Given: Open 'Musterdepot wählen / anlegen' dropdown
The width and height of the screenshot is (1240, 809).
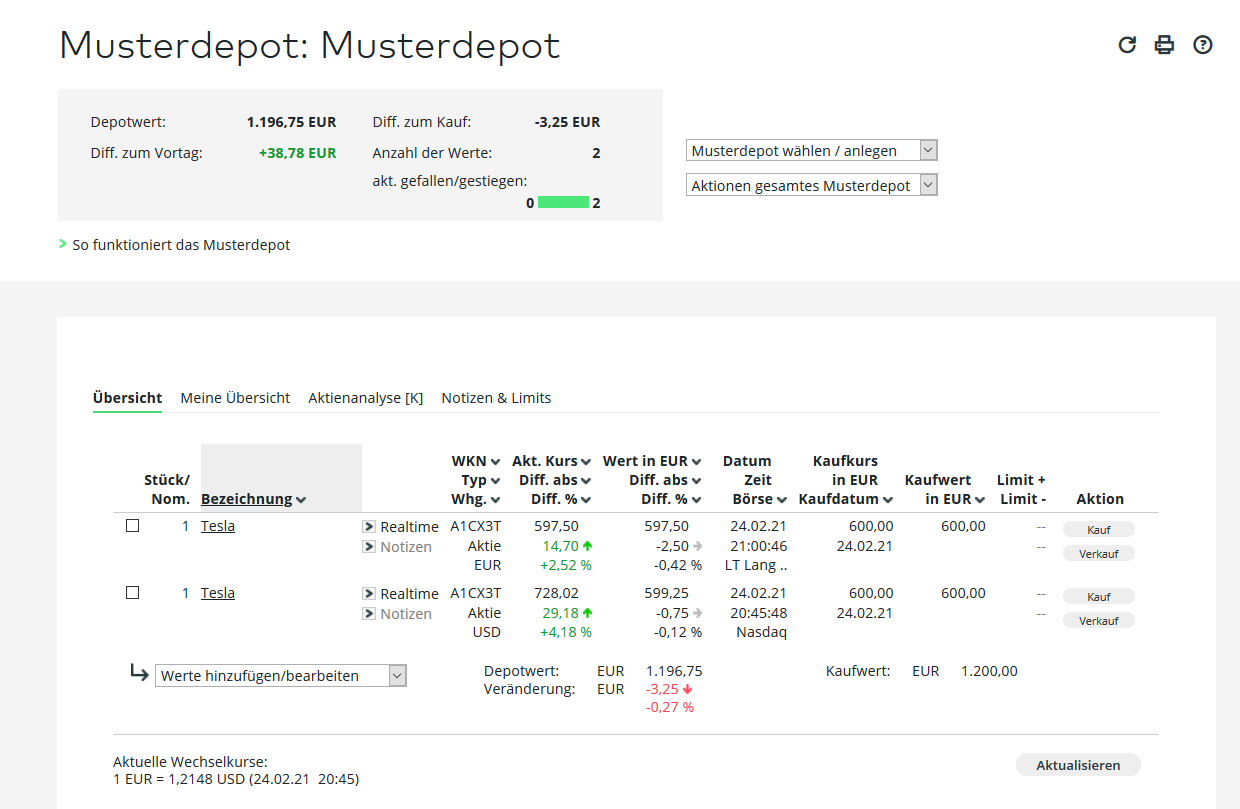Looking at the screenshot, I should pyautogui.click(x=812, y=151).
